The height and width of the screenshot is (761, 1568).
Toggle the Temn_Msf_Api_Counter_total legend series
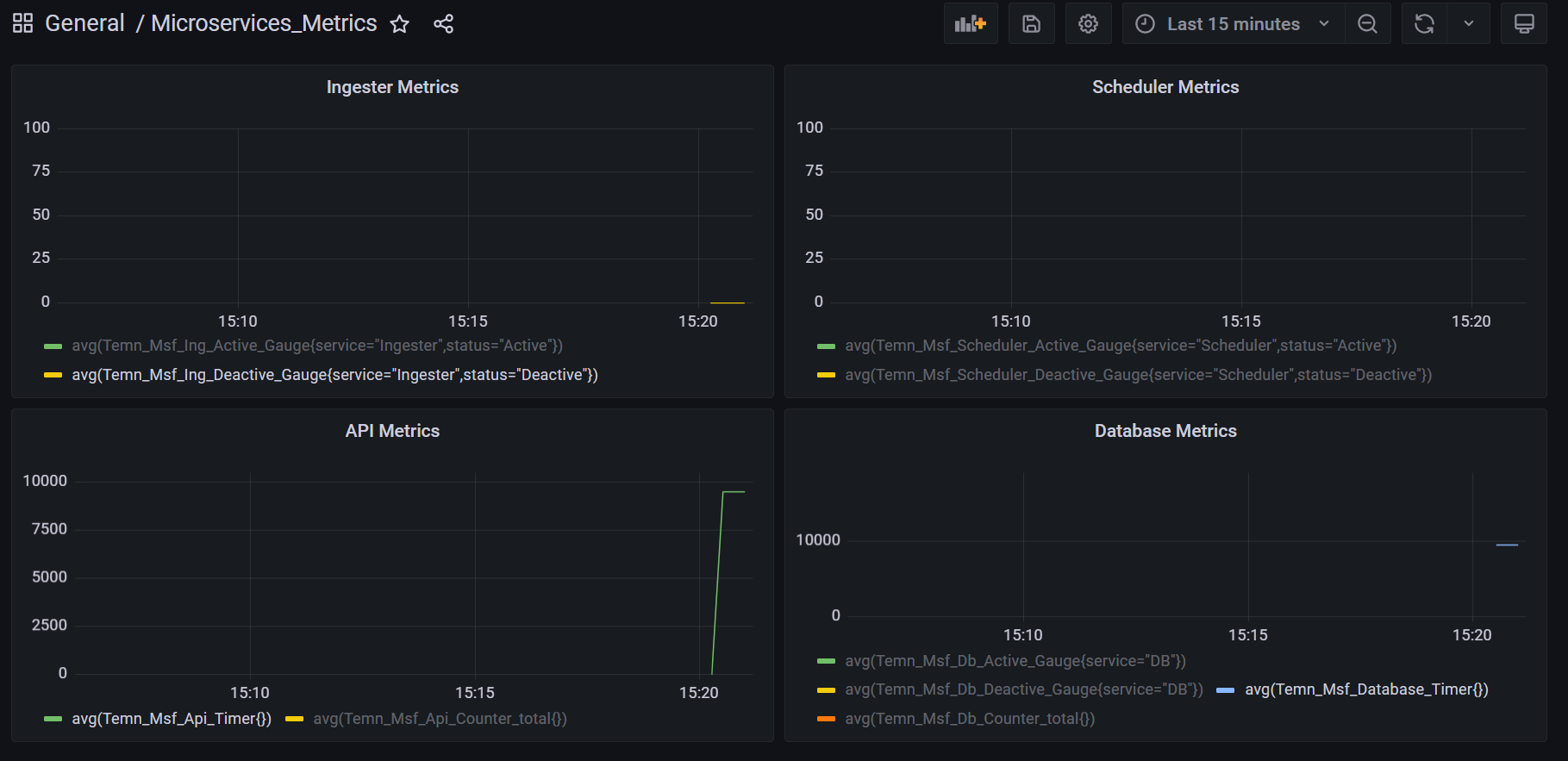coord(440,719)
